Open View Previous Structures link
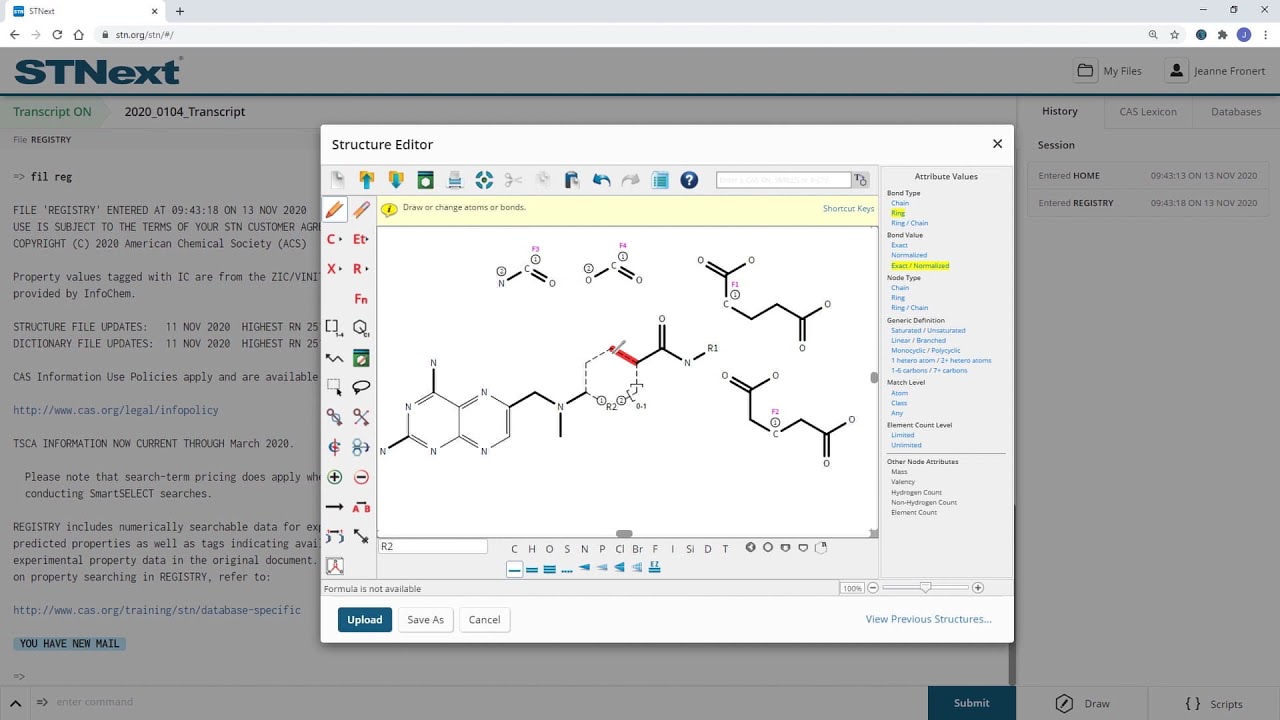1280x720 pixels. pyautogui.click(x=929, y=619)
